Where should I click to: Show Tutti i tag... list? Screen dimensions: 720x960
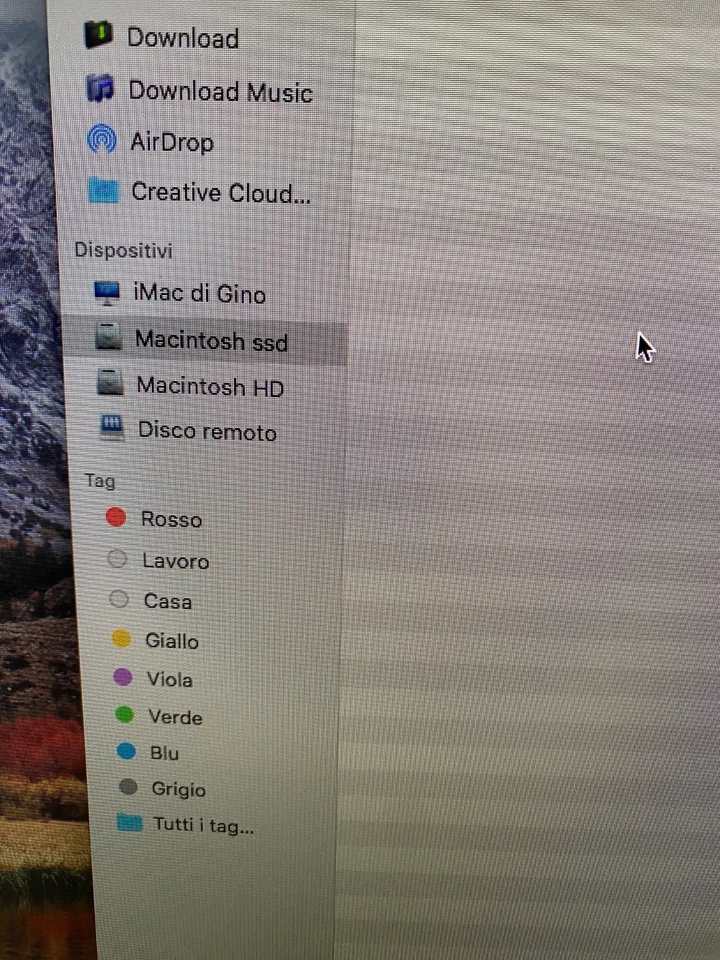(x=203, y=825)
